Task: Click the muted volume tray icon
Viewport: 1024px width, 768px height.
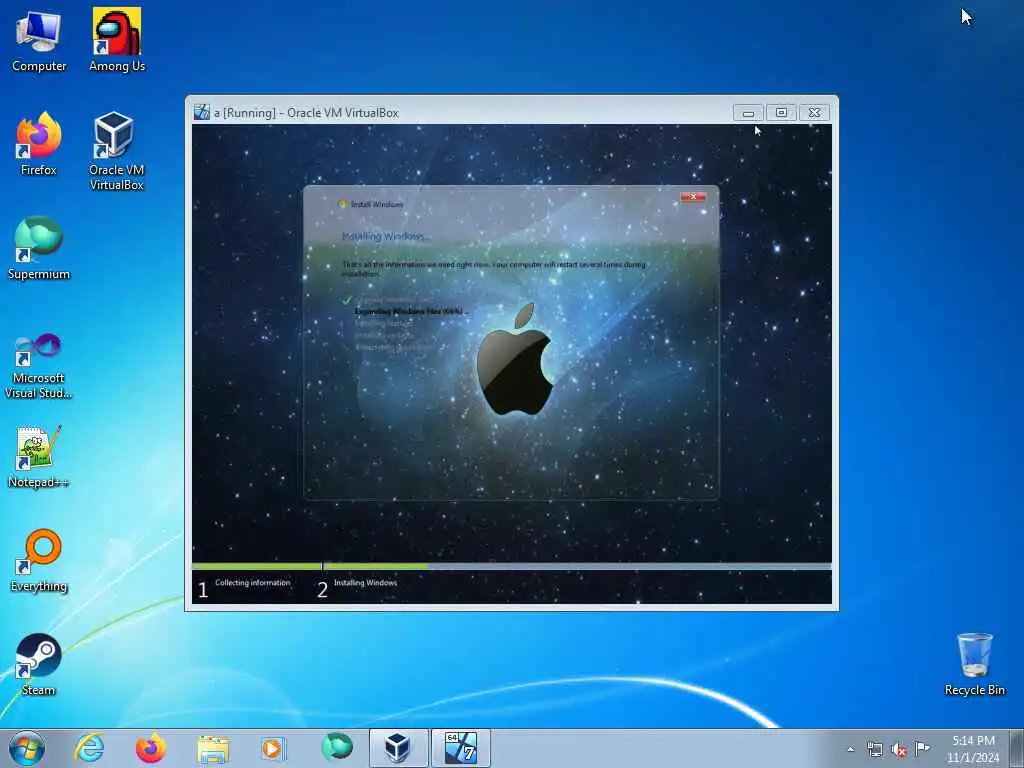Action: tap(899, 749)
